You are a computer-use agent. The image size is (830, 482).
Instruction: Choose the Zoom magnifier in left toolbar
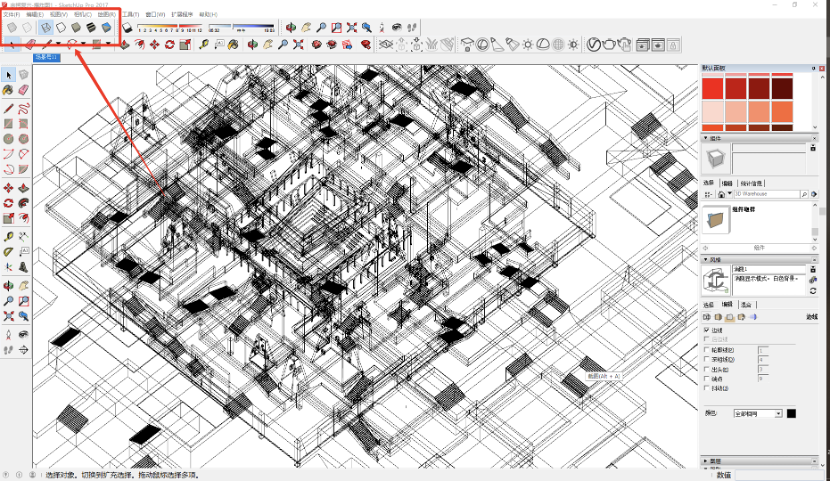tap(8, 301)
